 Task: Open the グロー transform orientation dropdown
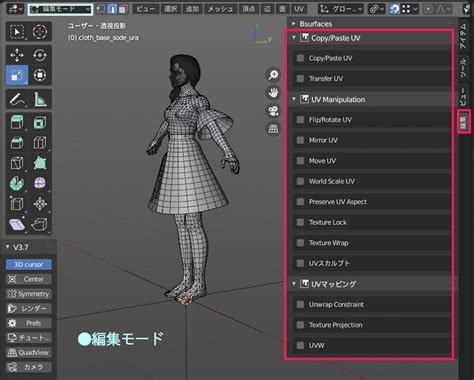tap(341, 9)
